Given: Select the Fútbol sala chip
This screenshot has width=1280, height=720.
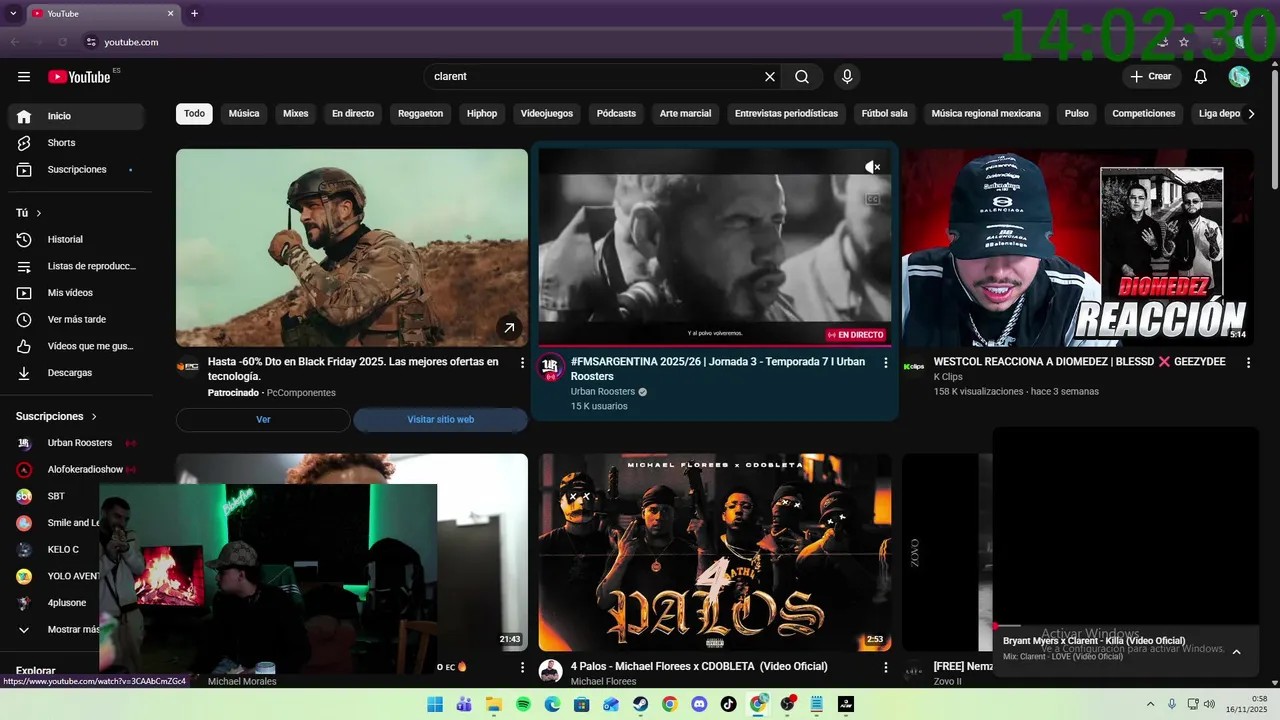Looking at the screenshot, I should (885, 114).
